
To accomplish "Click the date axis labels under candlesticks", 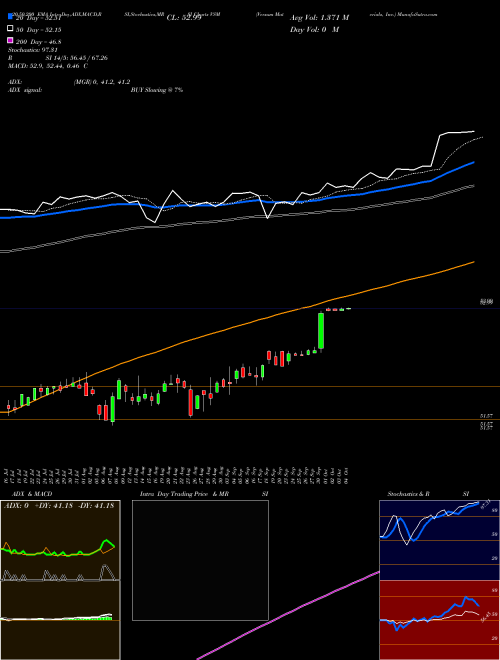I will click(x=178, y=475).
